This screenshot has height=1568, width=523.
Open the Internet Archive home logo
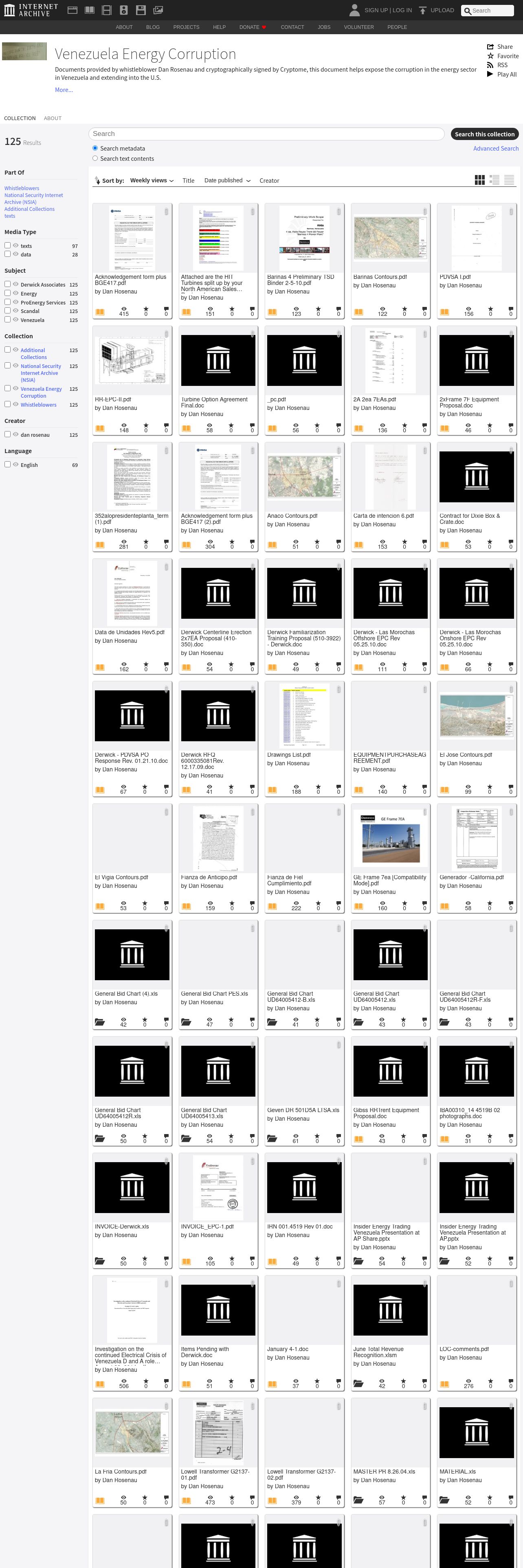pyautogui.click(x=31, y=10)
